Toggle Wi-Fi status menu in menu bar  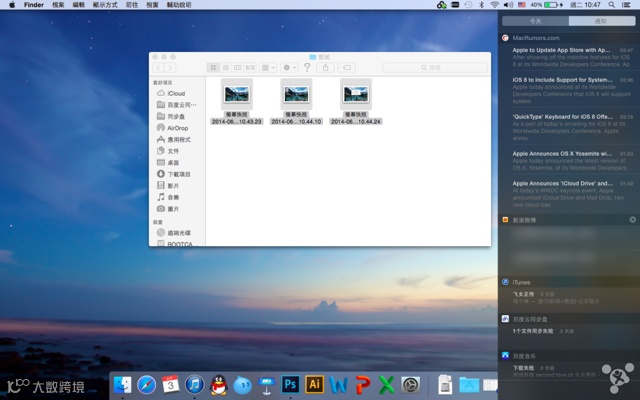494,5
